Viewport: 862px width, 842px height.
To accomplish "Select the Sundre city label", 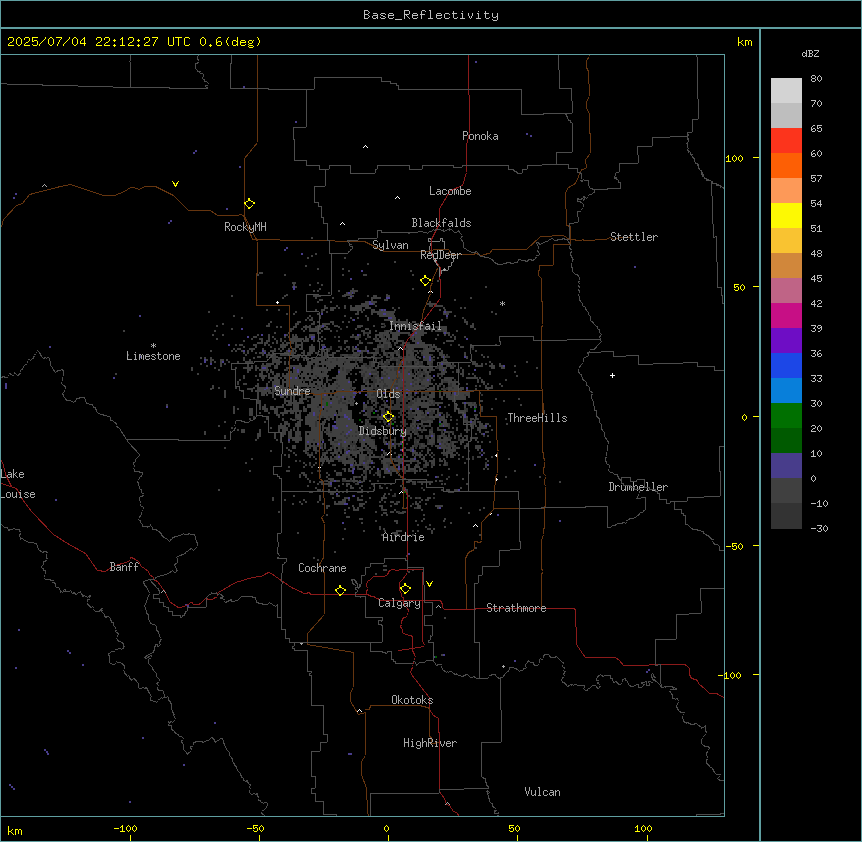I will tap(292, 391).
